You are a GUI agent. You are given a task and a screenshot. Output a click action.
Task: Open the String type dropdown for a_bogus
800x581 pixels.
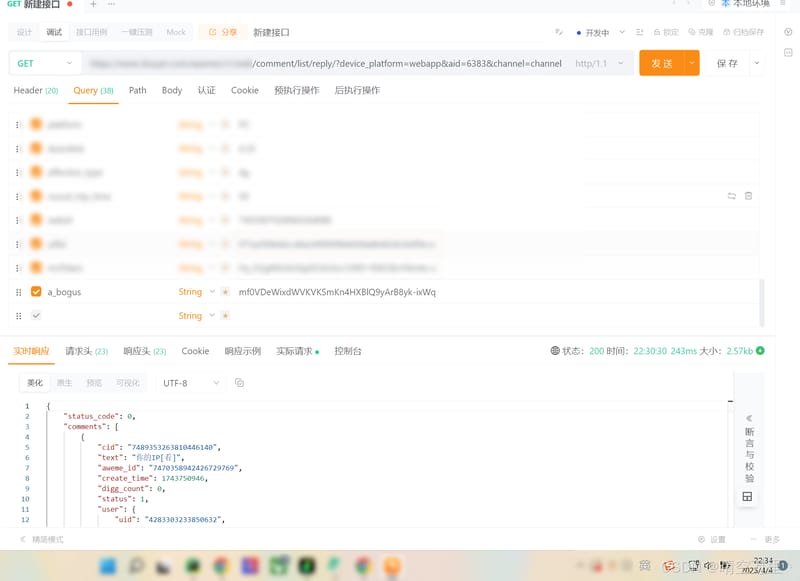tap(196, 292)
